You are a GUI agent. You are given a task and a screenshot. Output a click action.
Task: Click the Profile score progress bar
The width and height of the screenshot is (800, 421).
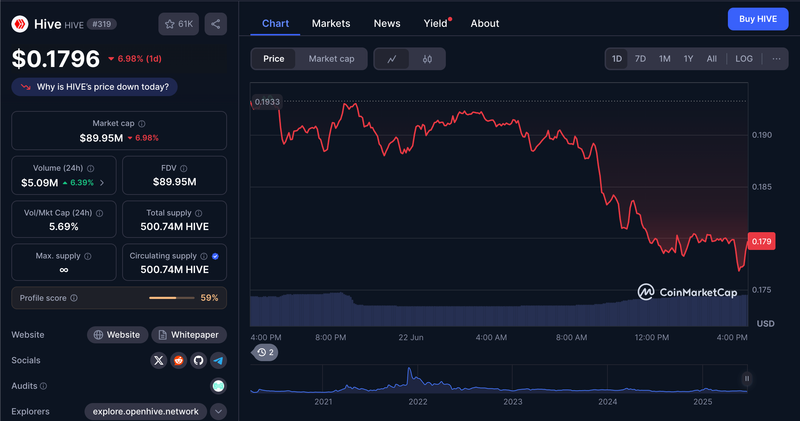171,298
